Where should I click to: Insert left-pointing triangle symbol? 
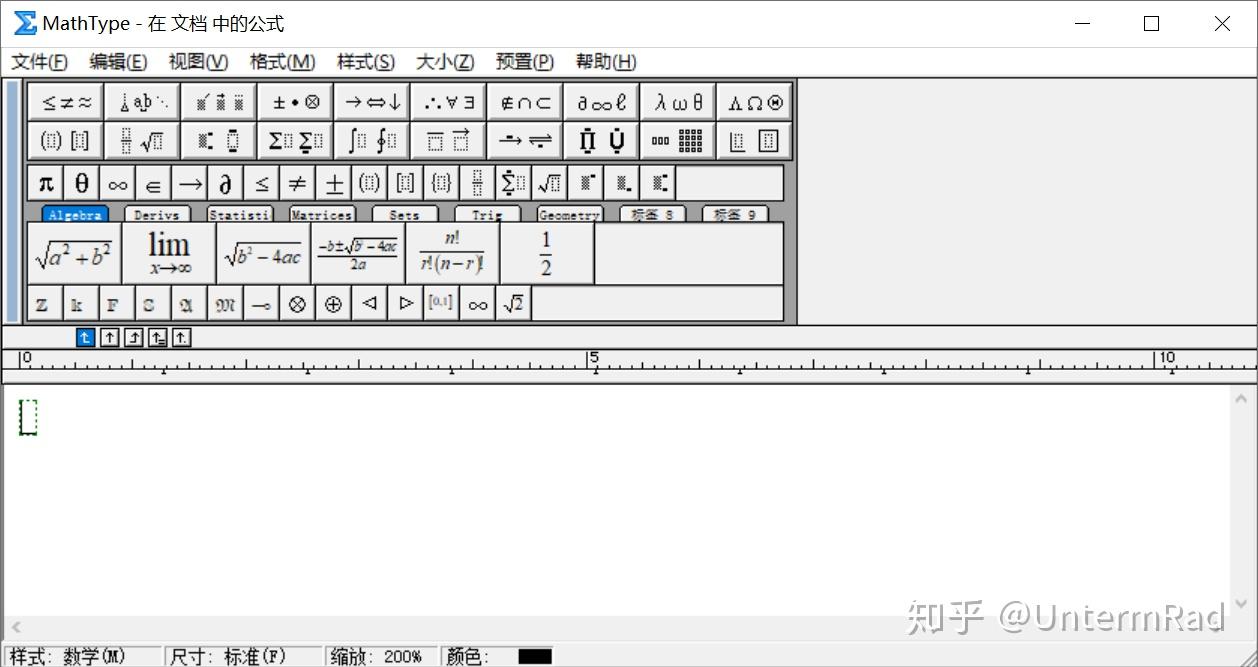pos(369,303)
